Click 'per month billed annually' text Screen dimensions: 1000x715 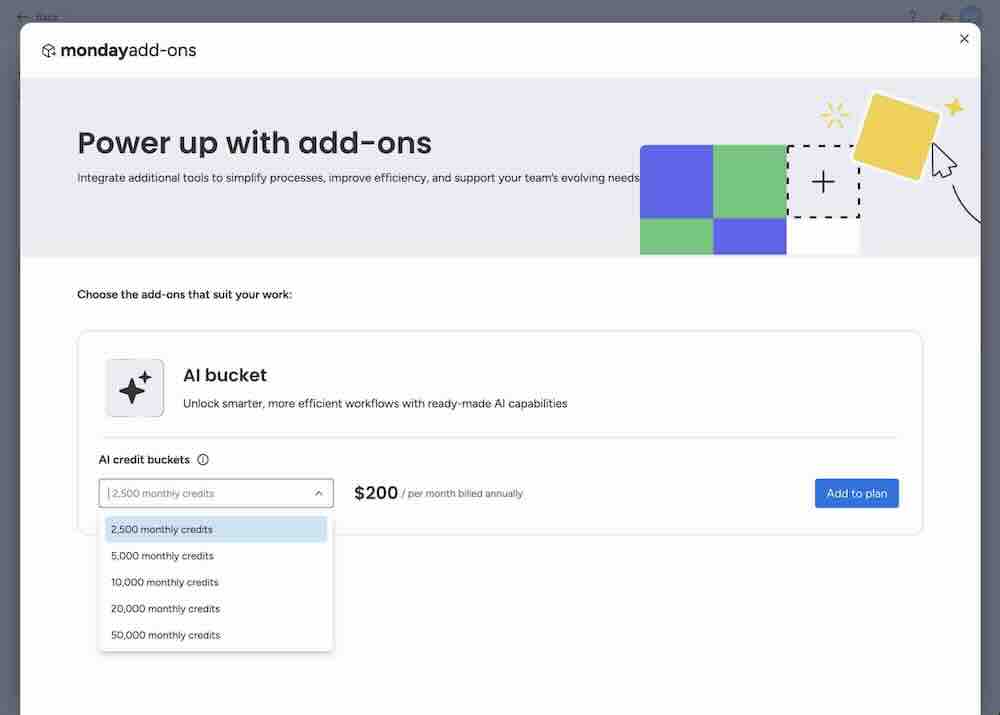465,494
